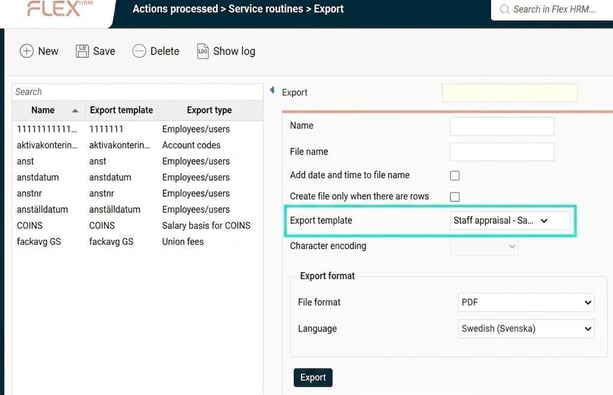Sort by Export type column header

tap(209, 110)
